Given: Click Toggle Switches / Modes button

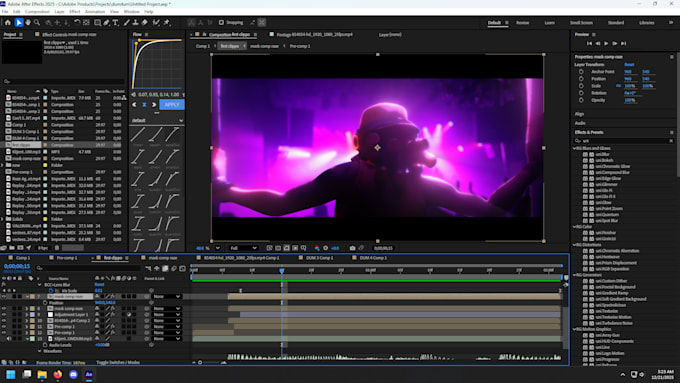Looking at the screenshot, I should pos(118,362).
